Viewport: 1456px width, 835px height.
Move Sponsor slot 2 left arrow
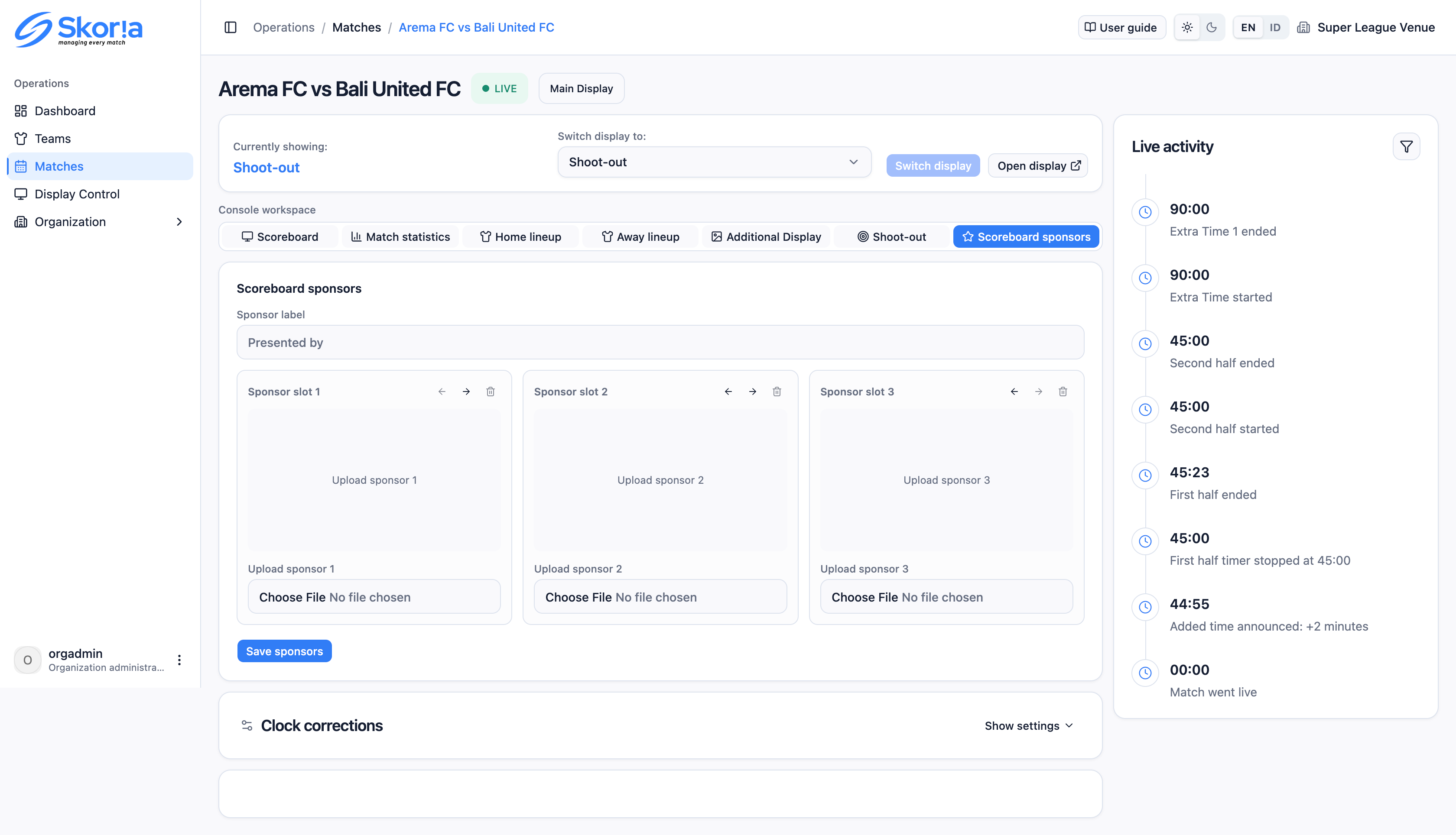[x=728, y=391]
